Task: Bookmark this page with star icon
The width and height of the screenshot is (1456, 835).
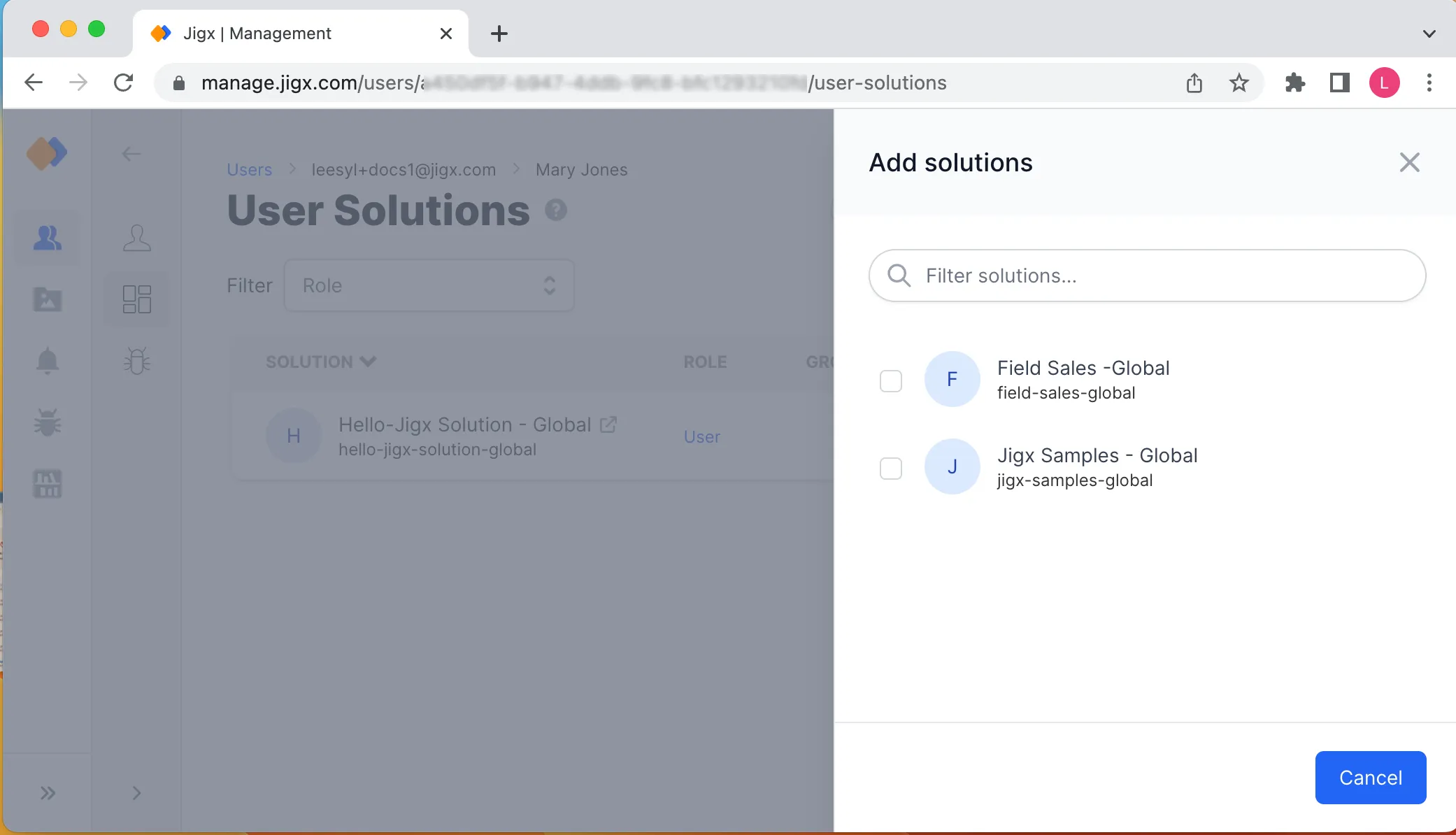Action: coord(1239,83)
